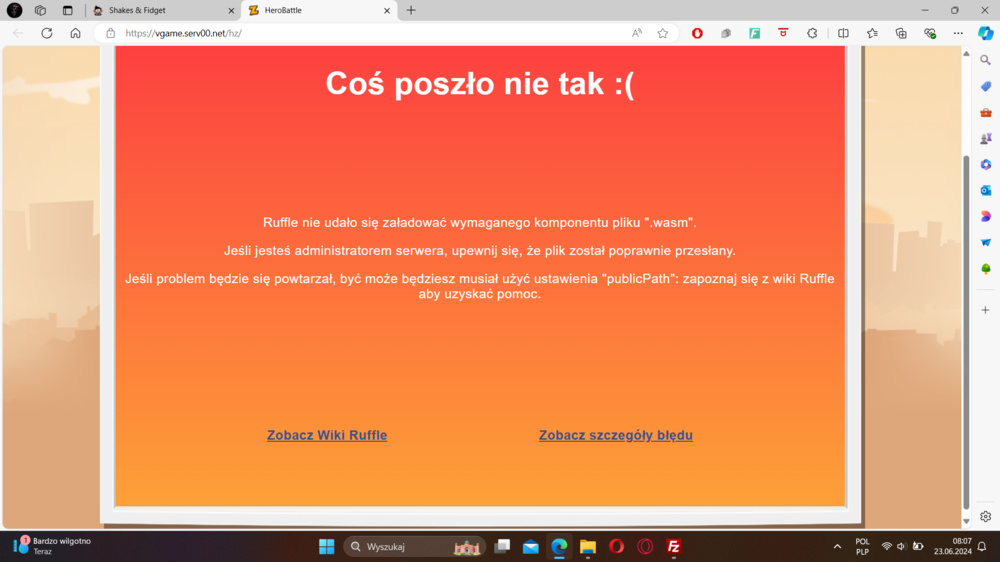Open the browser profile avatar
Viewport: 1000px width, 562px height.
14,10
